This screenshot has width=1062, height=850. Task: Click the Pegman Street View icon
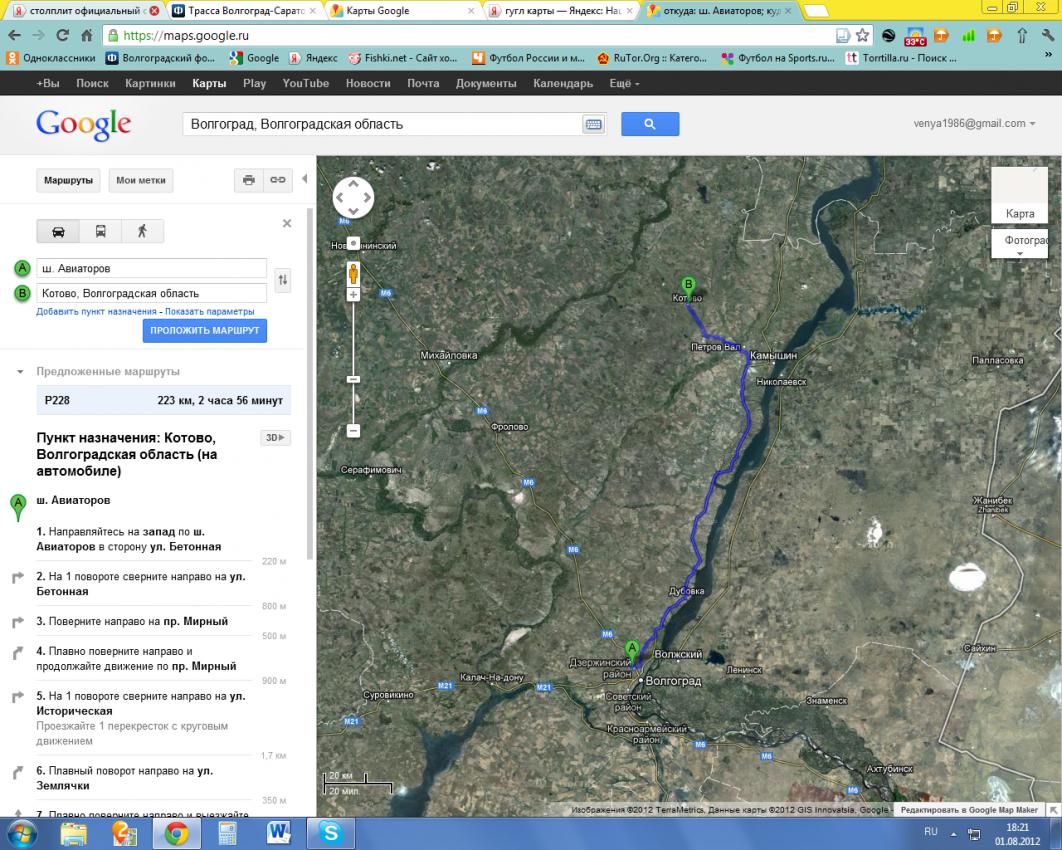pyautogui.click(x=353, y=272)
